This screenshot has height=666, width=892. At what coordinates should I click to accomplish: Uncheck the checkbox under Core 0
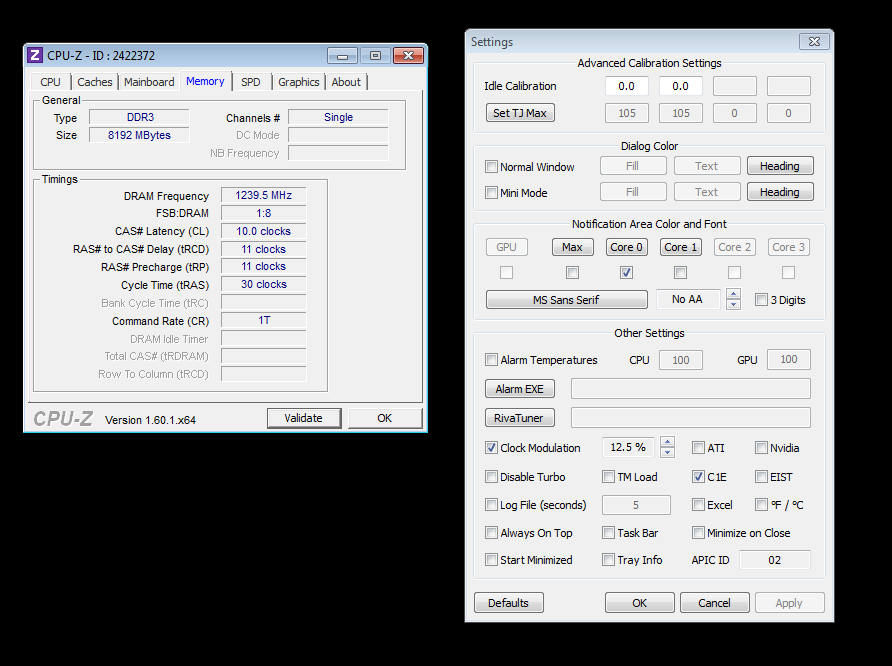(x=626, y=272)
